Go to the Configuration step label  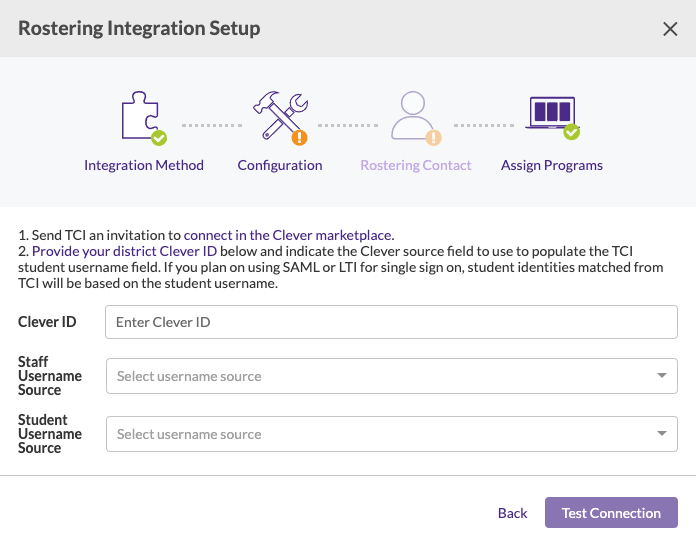click(280, 165)
